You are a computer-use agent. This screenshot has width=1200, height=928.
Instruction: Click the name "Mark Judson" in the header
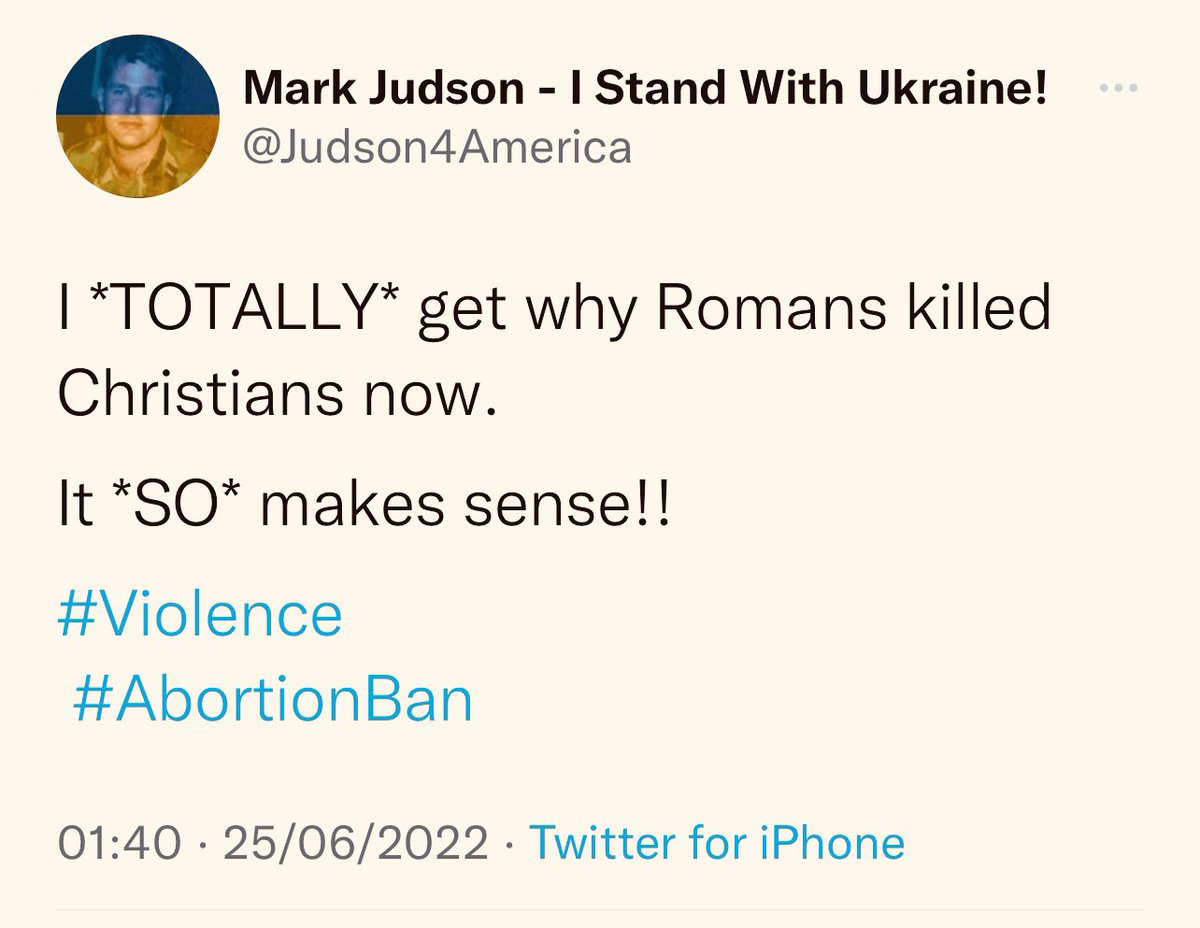tap(383, 90)
